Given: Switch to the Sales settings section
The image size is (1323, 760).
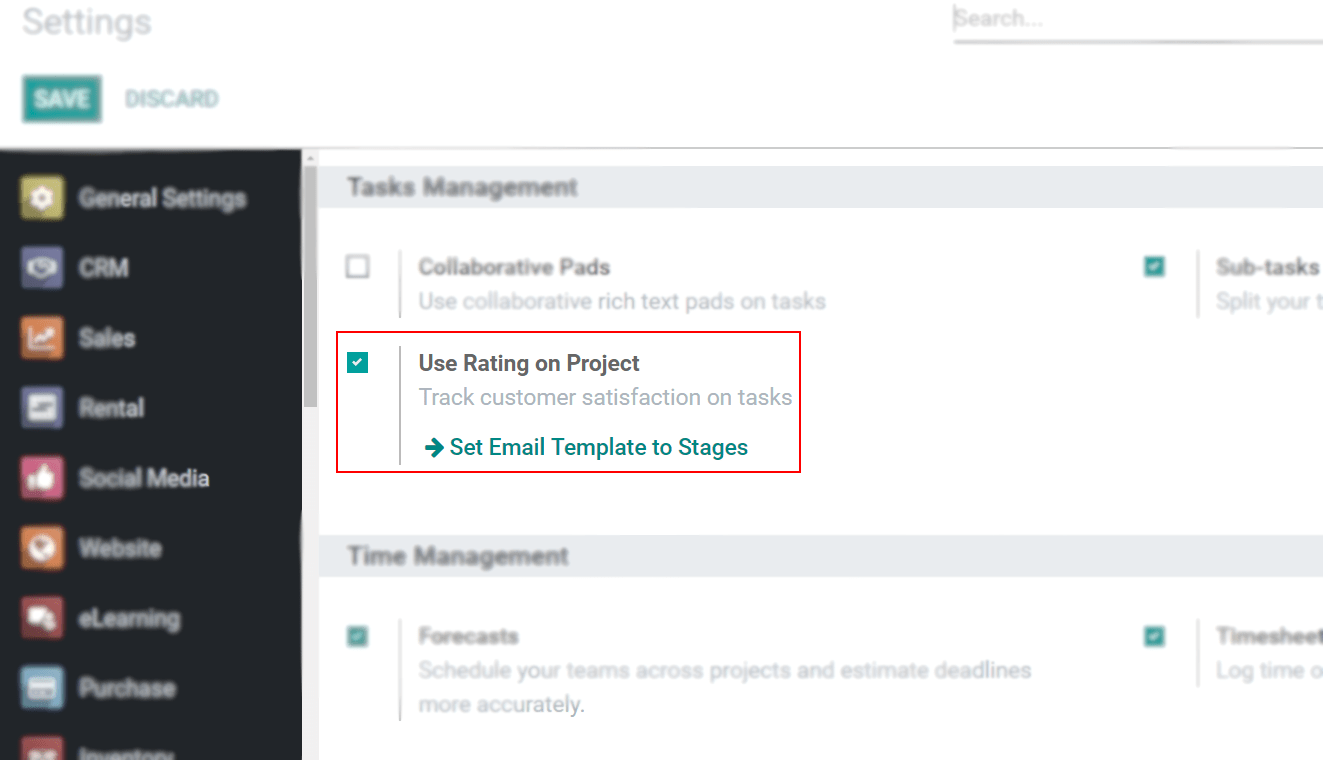Looking at the screenshot, I should [107, 338].
